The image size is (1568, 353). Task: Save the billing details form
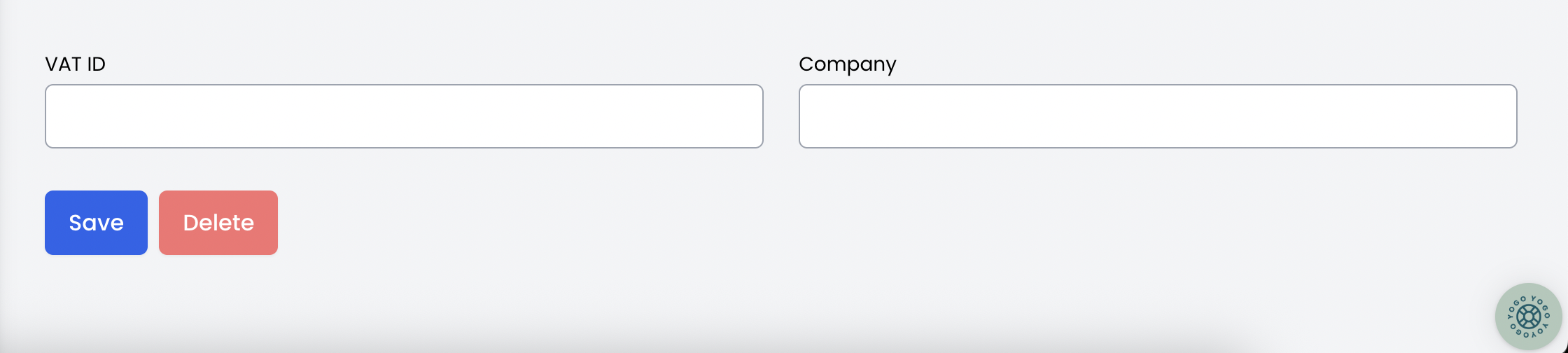96,223
